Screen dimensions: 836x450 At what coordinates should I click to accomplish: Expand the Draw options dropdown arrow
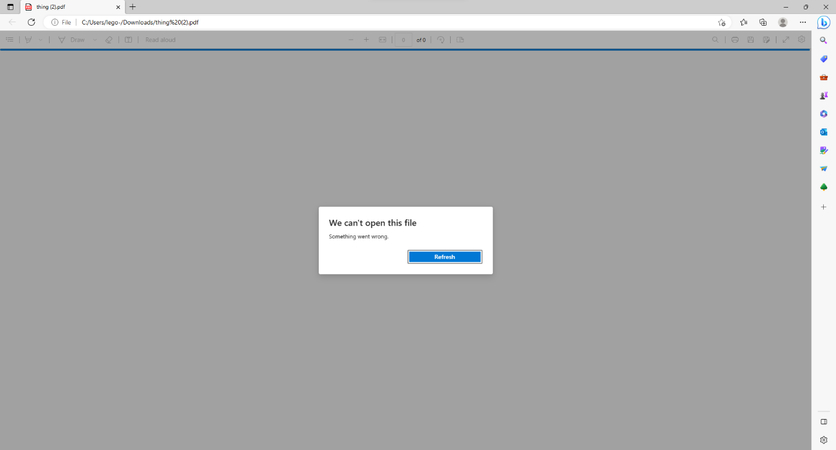pyautogui.click(x=95, y=39)
